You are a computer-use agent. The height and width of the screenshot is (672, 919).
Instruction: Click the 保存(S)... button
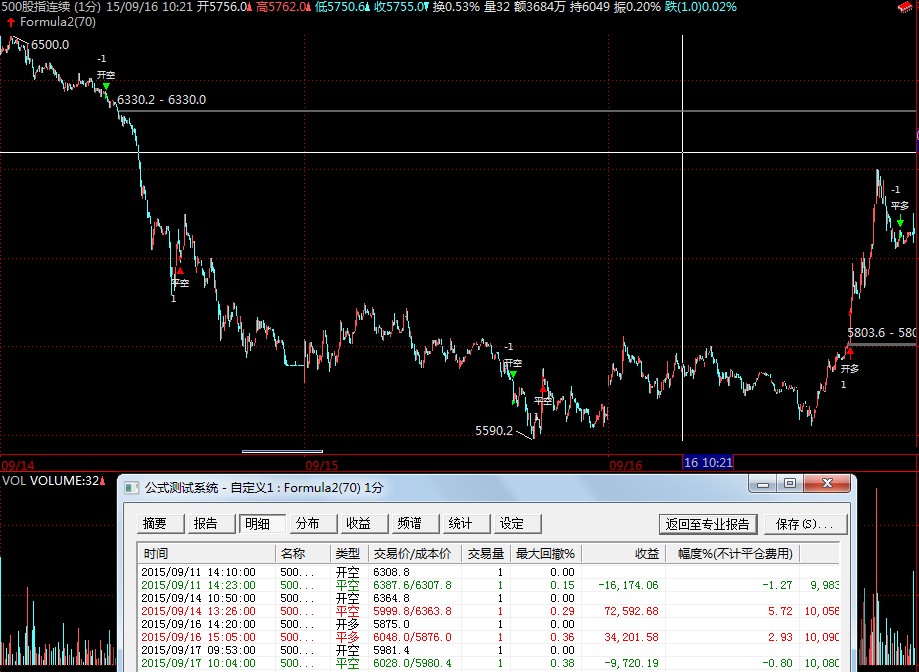click(x=803, y=523)
